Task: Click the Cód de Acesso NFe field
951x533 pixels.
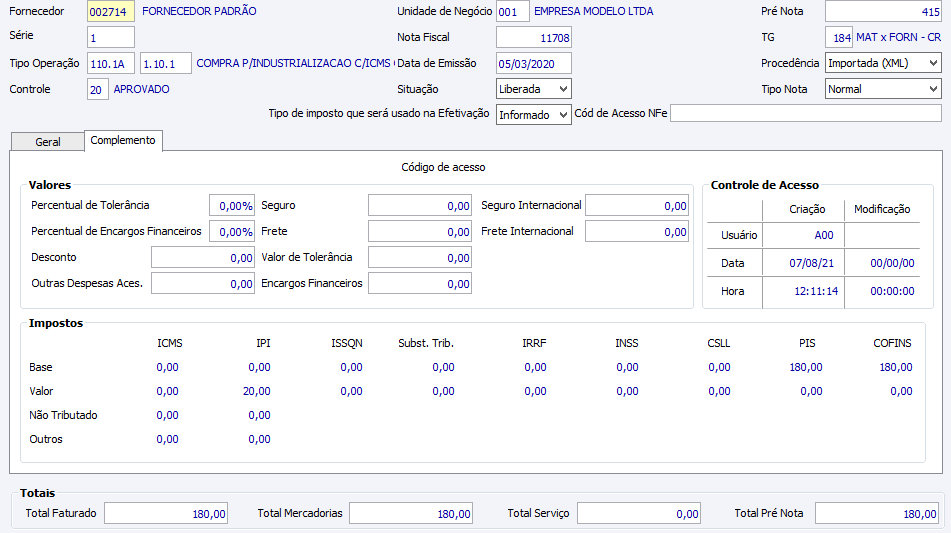Action: click(805, 113)
